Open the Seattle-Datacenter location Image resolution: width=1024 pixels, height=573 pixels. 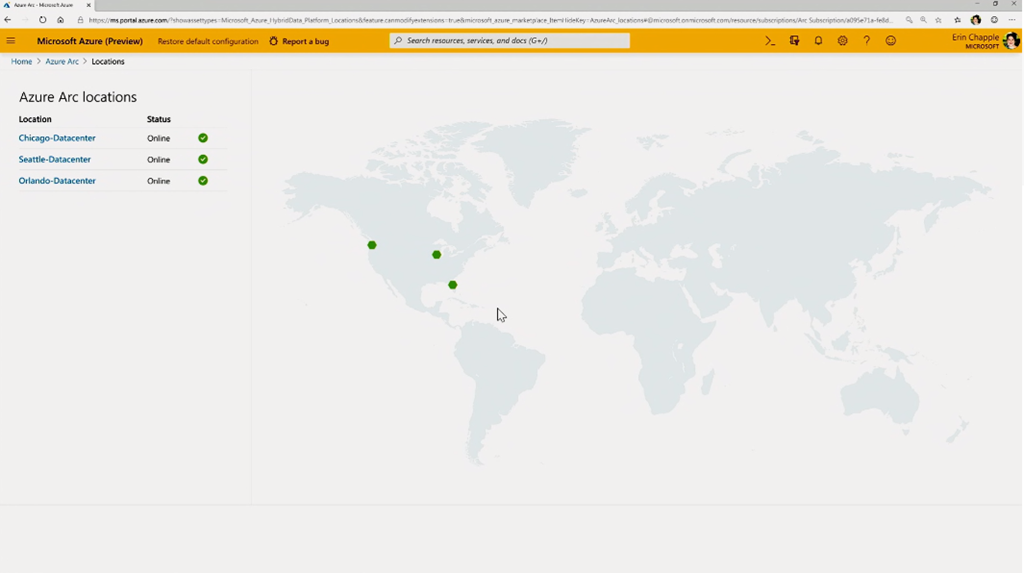click(x=55, y=160)
